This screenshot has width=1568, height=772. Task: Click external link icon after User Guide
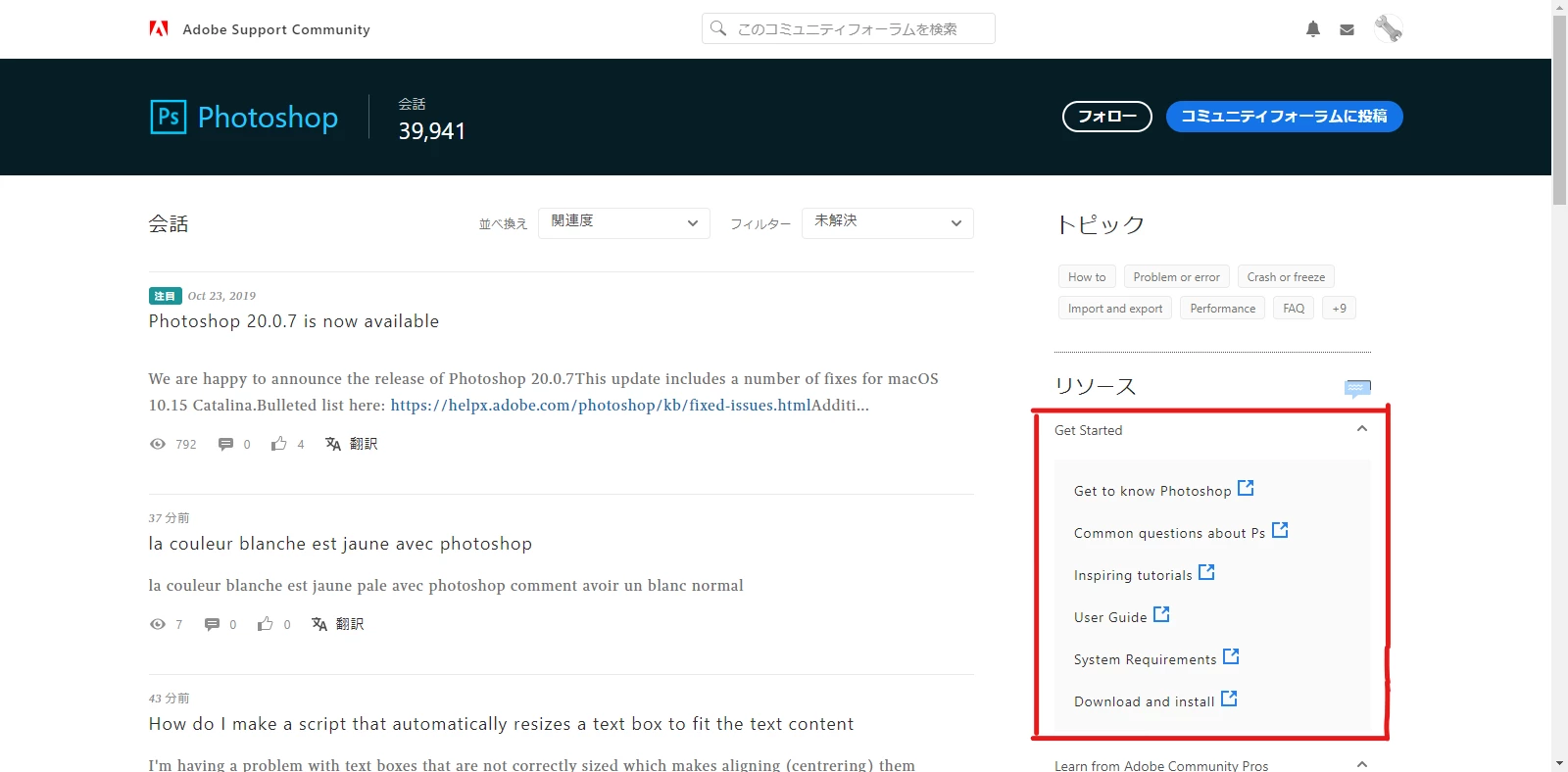(1161, 614)
